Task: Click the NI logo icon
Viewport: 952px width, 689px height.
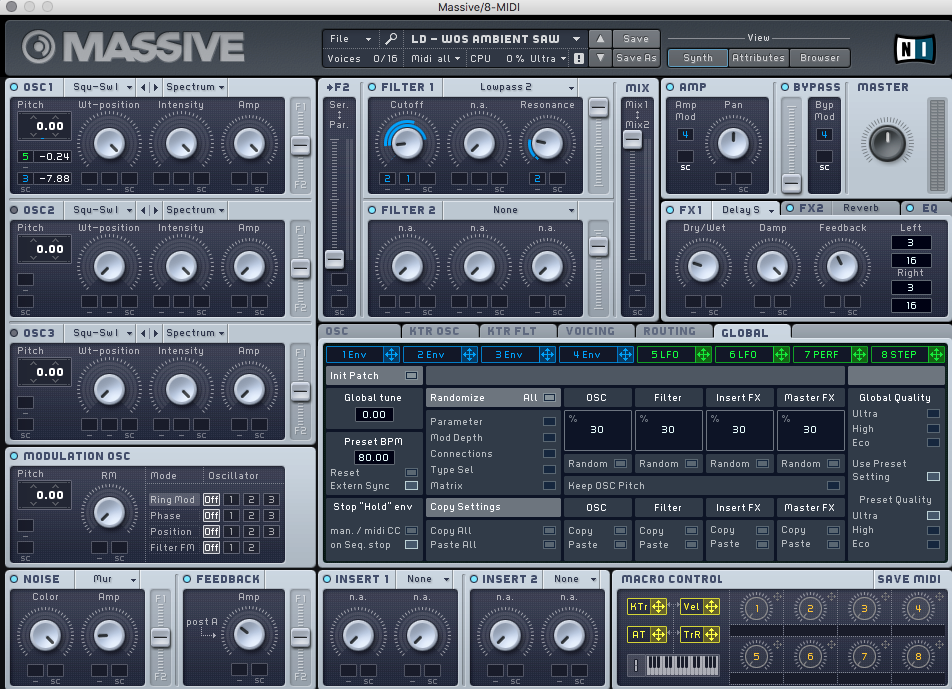Action: (x=912, y=47)
